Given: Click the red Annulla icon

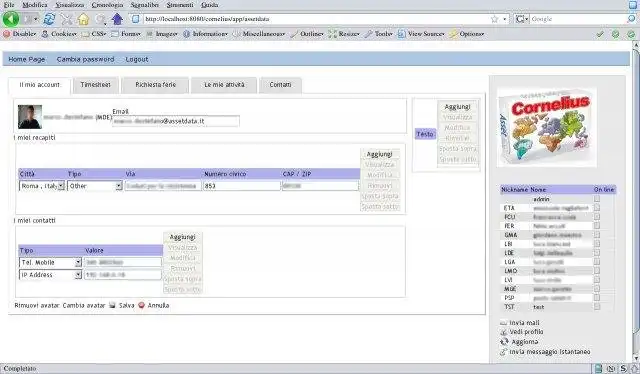Looking at the screenshot, I should [141, 305].
